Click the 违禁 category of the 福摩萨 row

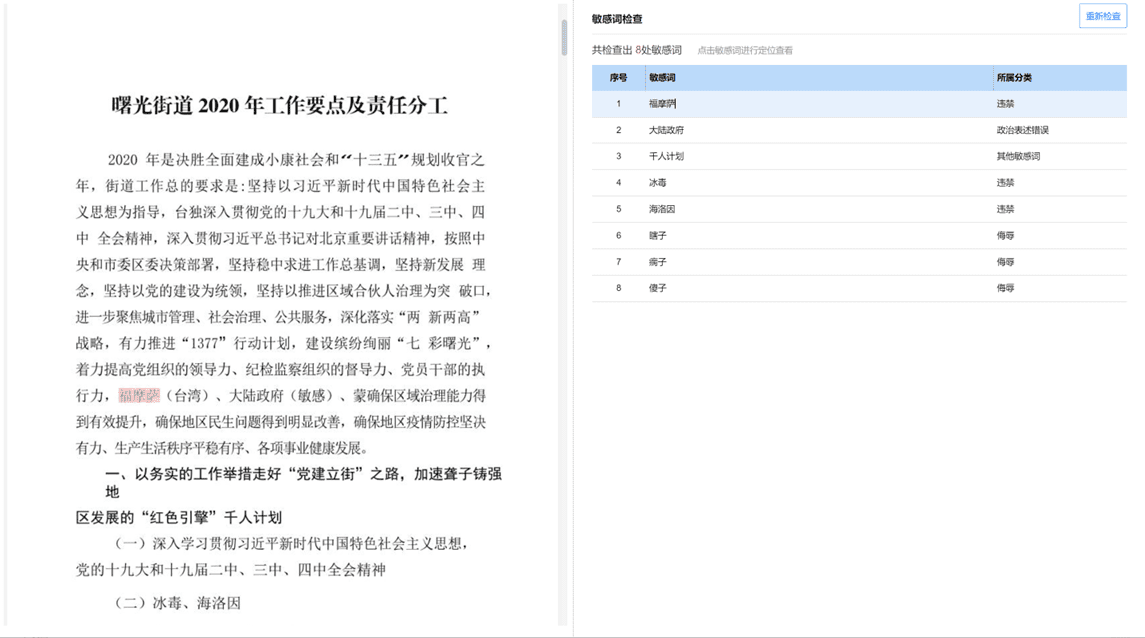coord(1005,104)
